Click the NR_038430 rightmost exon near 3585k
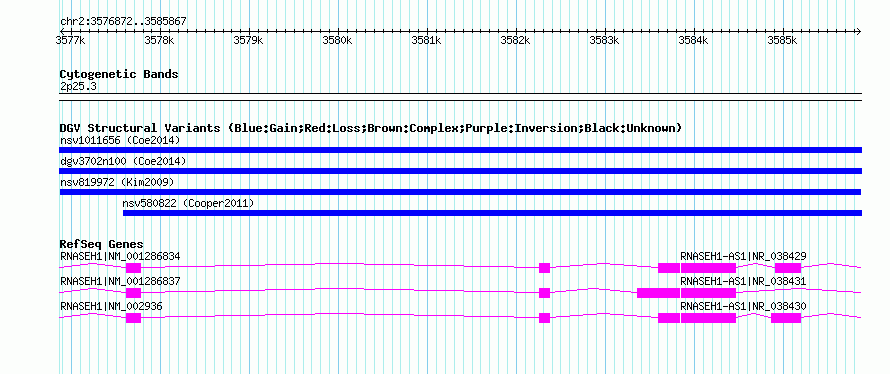Viewport: 890px width, 374px height. click(x=786, y=318)
